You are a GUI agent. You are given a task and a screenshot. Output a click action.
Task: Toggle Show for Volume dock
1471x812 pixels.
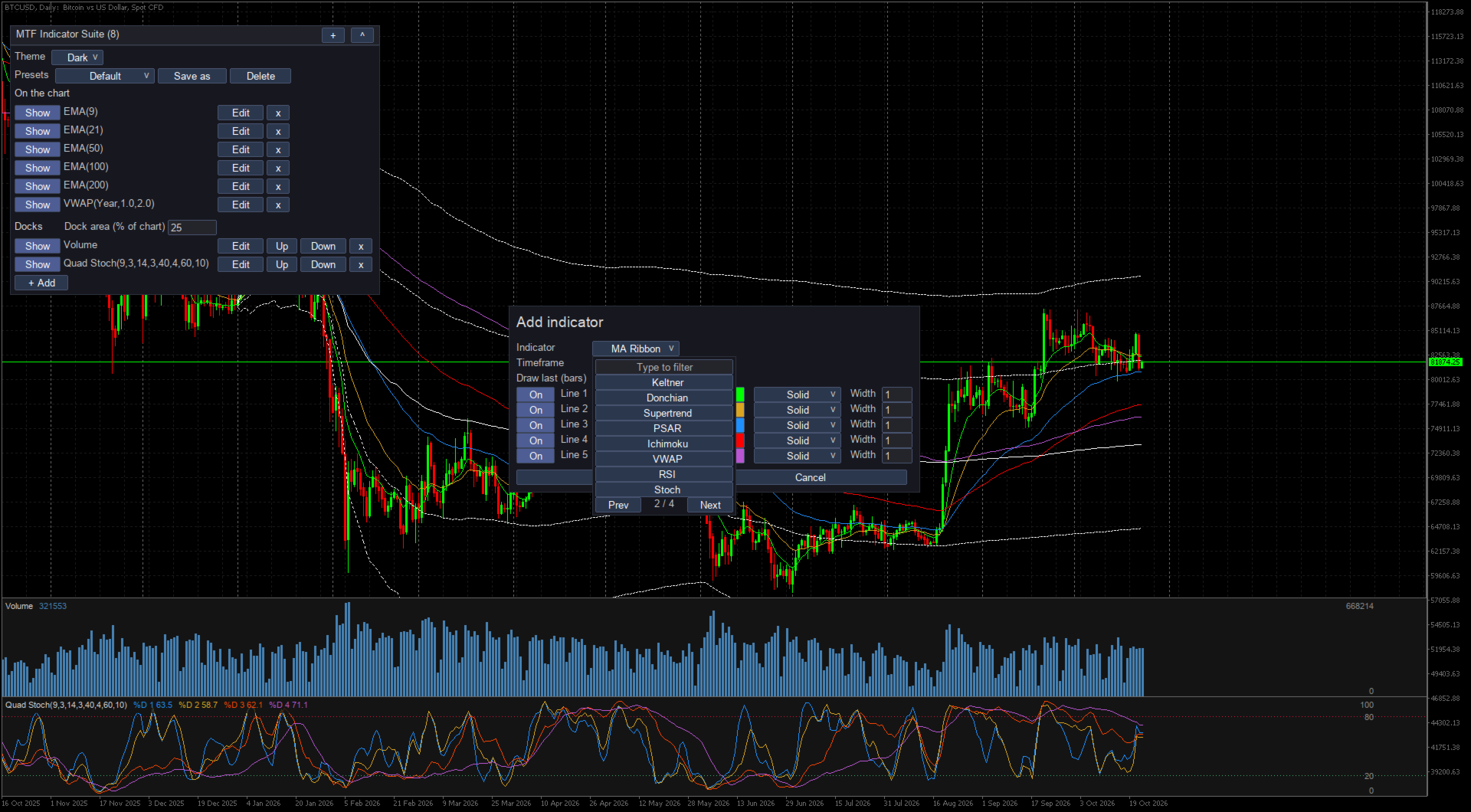pos(38,247)
